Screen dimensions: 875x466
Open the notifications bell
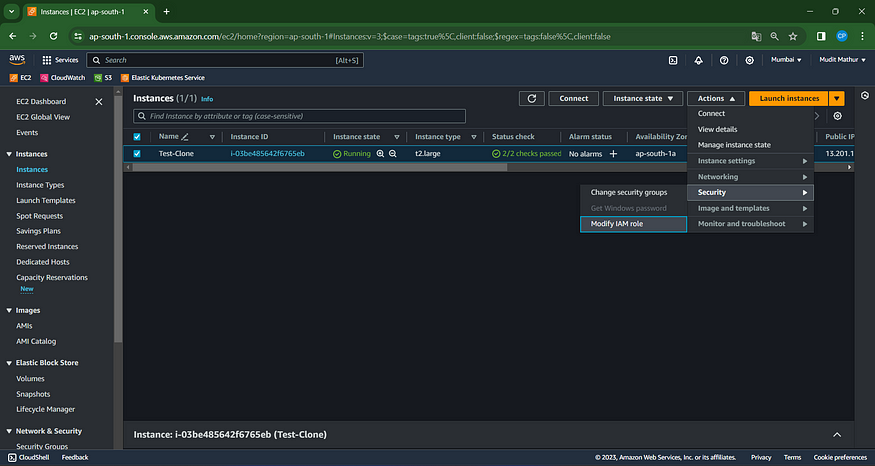pyautogui.click(x=698, y=60)
